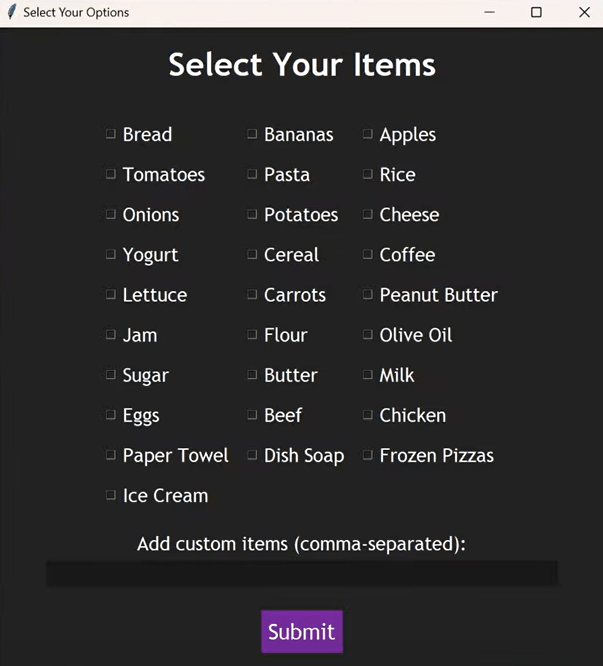
Task: Check the Bread checkbox
Action: pyautogui.click(x=111, y=134)
